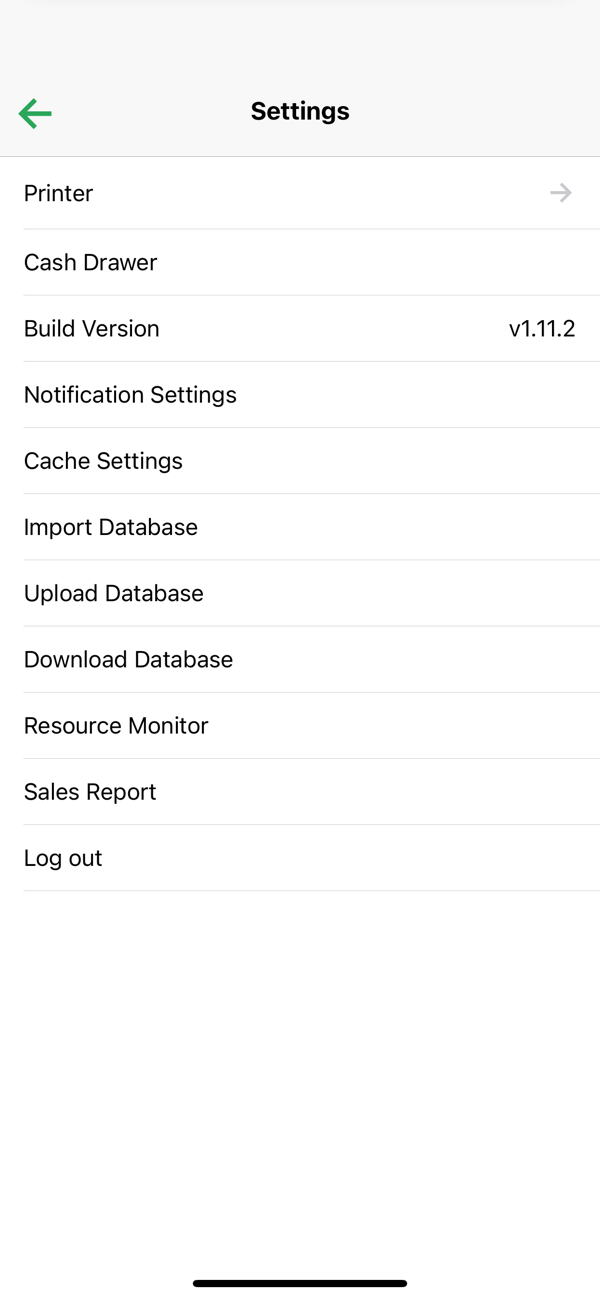The image size is (600, 1299).
Task: Go to Cache Settings
Action: pos(103,461)
